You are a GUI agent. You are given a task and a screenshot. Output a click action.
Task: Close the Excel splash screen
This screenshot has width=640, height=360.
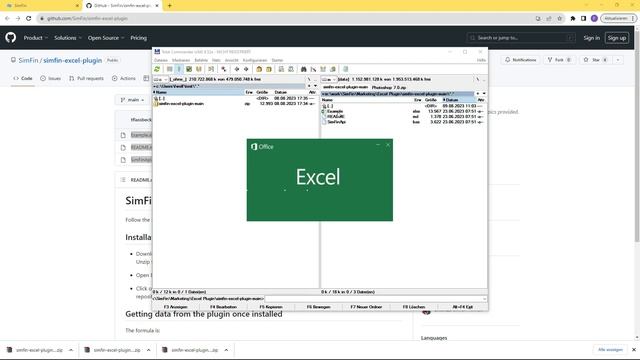(x=388, y=145)
